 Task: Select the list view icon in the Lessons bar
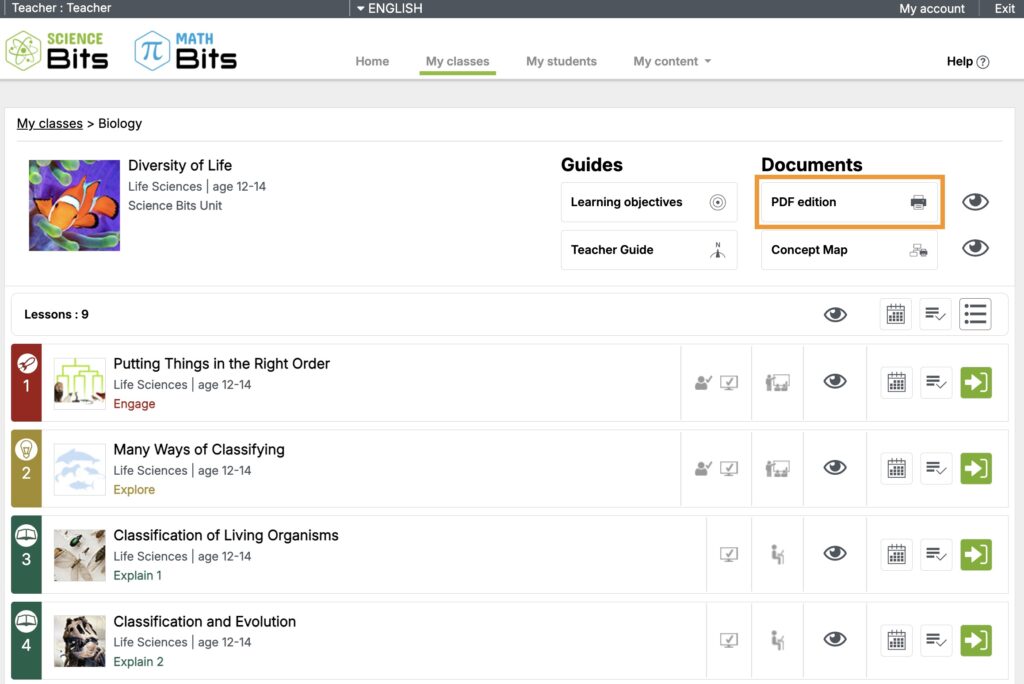975,313
